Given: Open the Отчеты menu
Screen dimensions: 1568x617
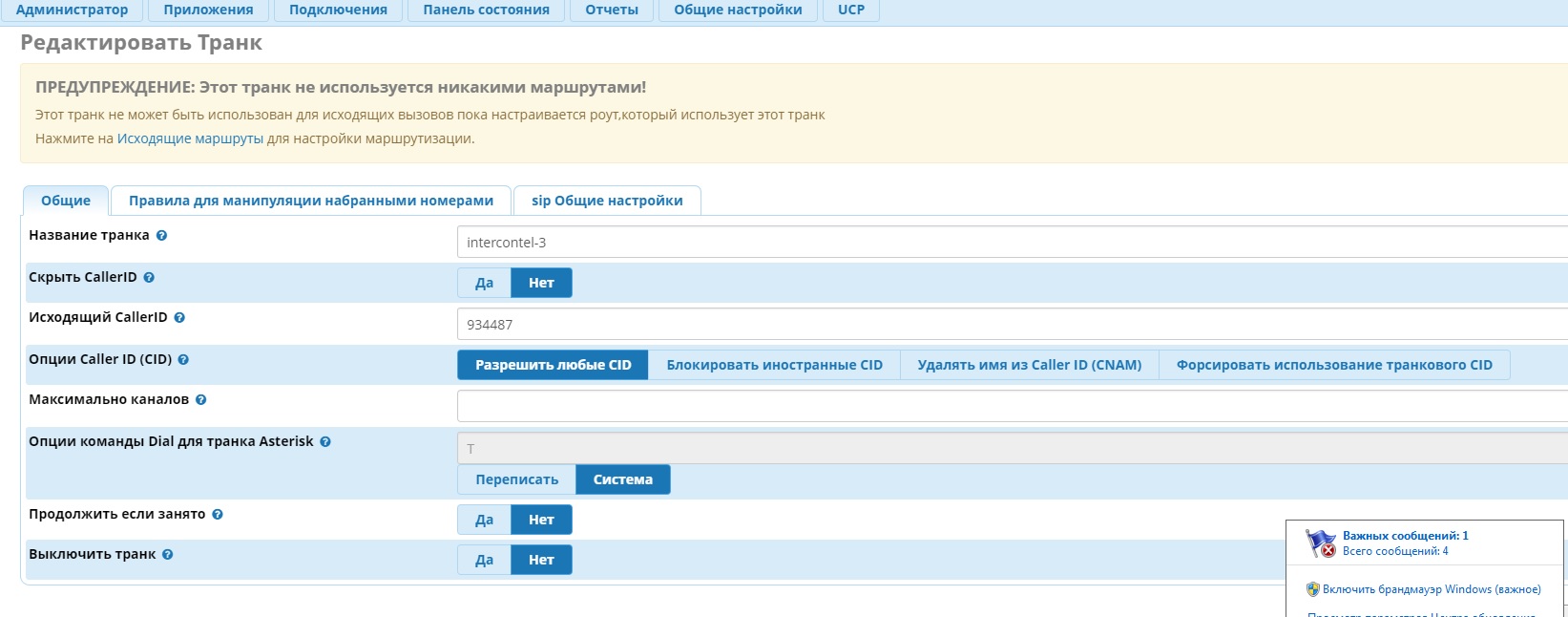Looking at the screenshot, I should [611, 10].
